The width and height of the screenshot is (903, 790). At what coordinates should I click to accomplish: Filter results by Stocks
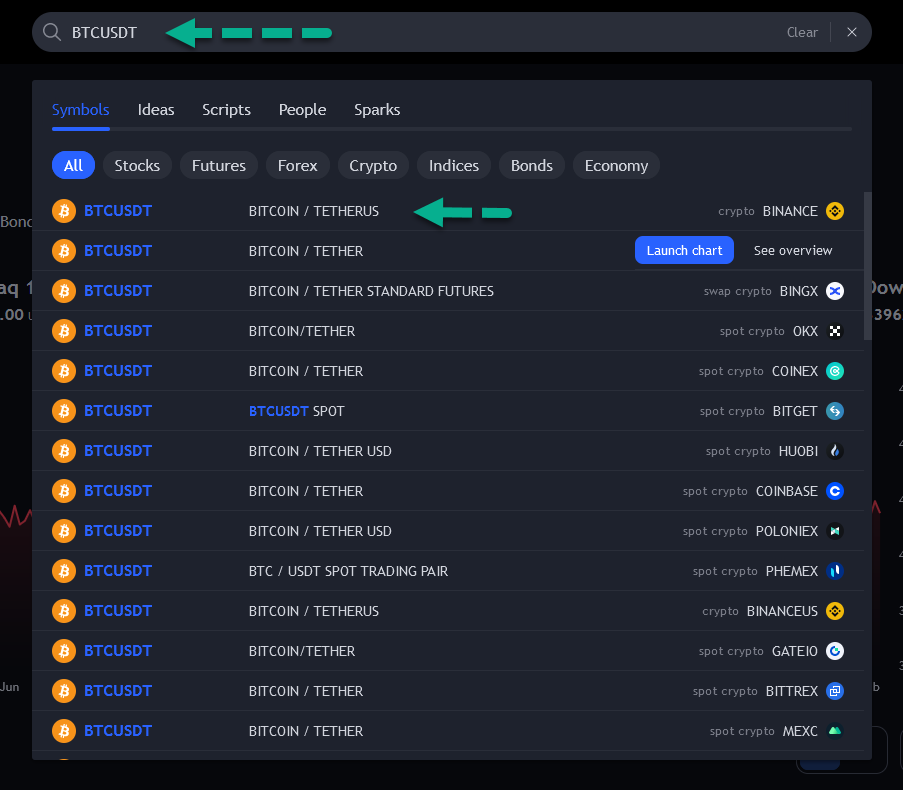(137, 165)
